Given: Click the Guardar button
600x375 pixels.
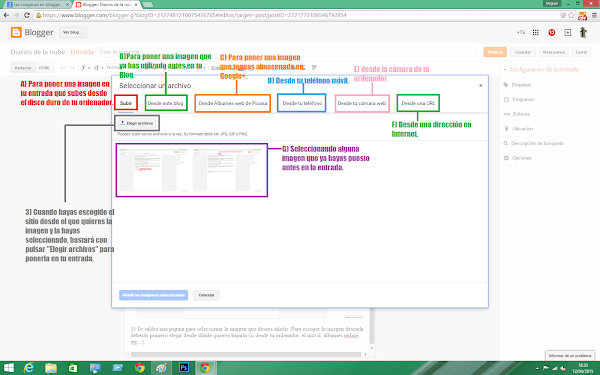Looking at the screenshot, I should pyautogui.click(x=523, y=52).
